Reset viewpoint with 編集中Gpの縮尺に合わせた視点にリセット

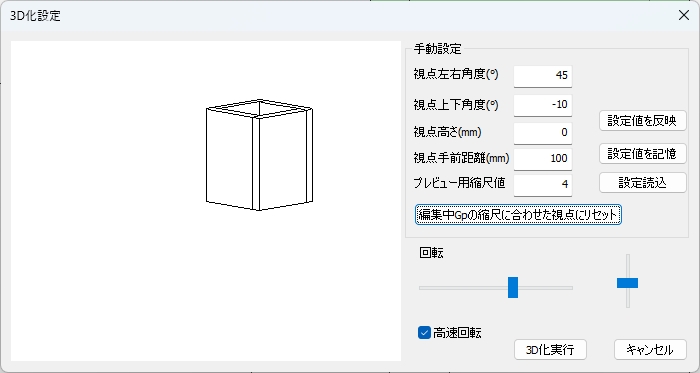[x=518, y=215]
